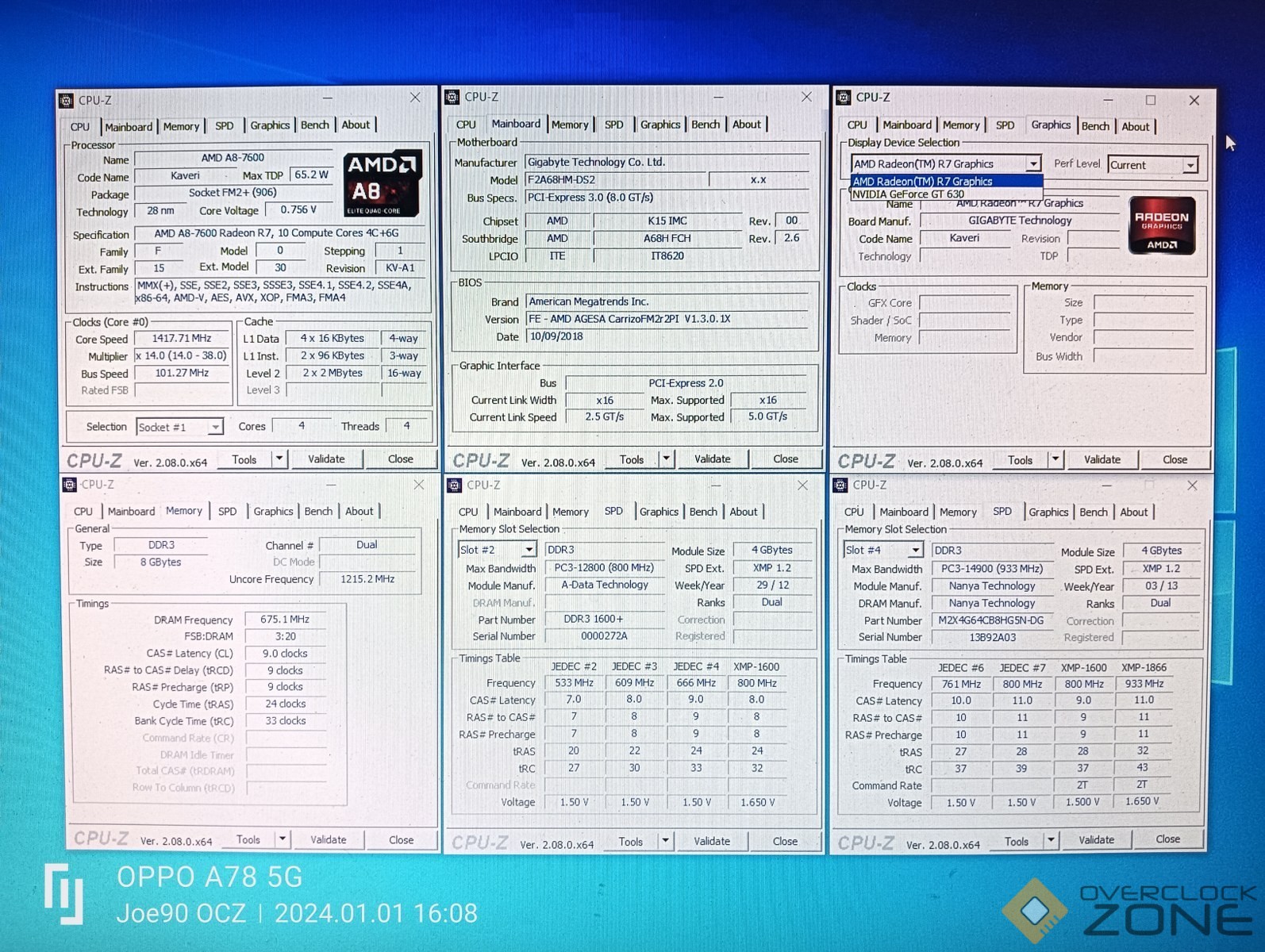Open Tools dropdown arrow in the Memory window
The width and height of the screenshot is (1265, 952).
282,839
